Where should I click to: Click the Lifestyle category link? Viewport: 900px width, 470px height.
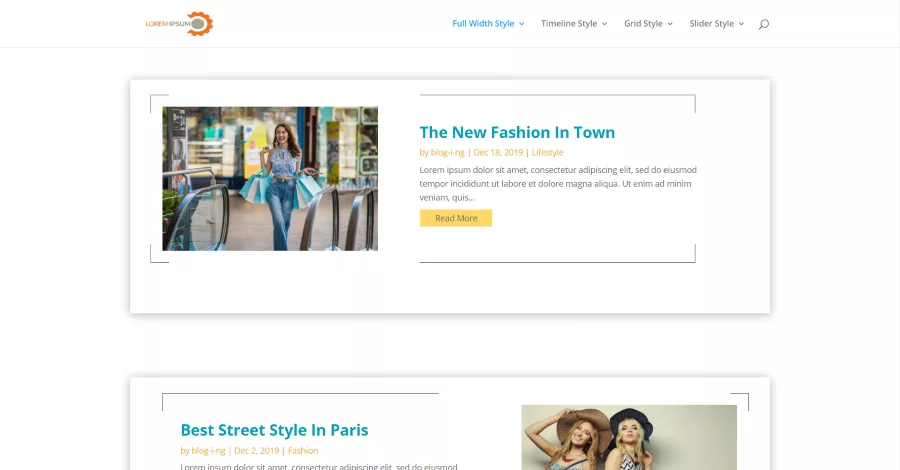pyautogui.click(x=548, y=153)
